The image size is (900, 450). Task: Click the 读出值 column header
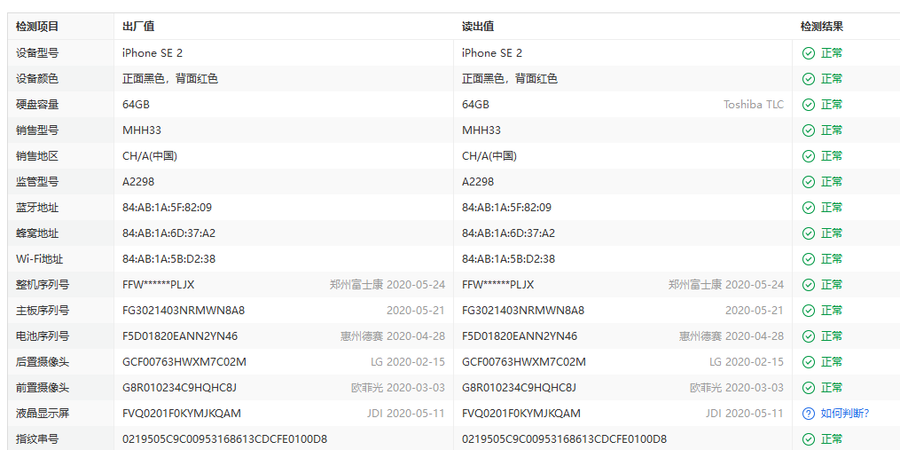(x=478, y=26)
